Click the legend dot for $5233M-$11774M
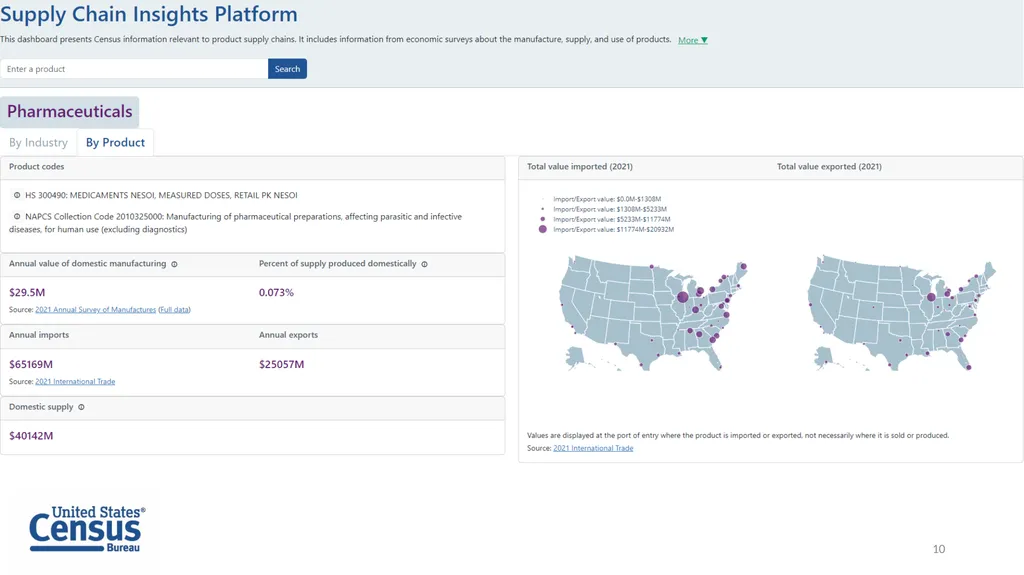Screen dimensions: 1024x575 pyautogui.click(x=542, y=219)
